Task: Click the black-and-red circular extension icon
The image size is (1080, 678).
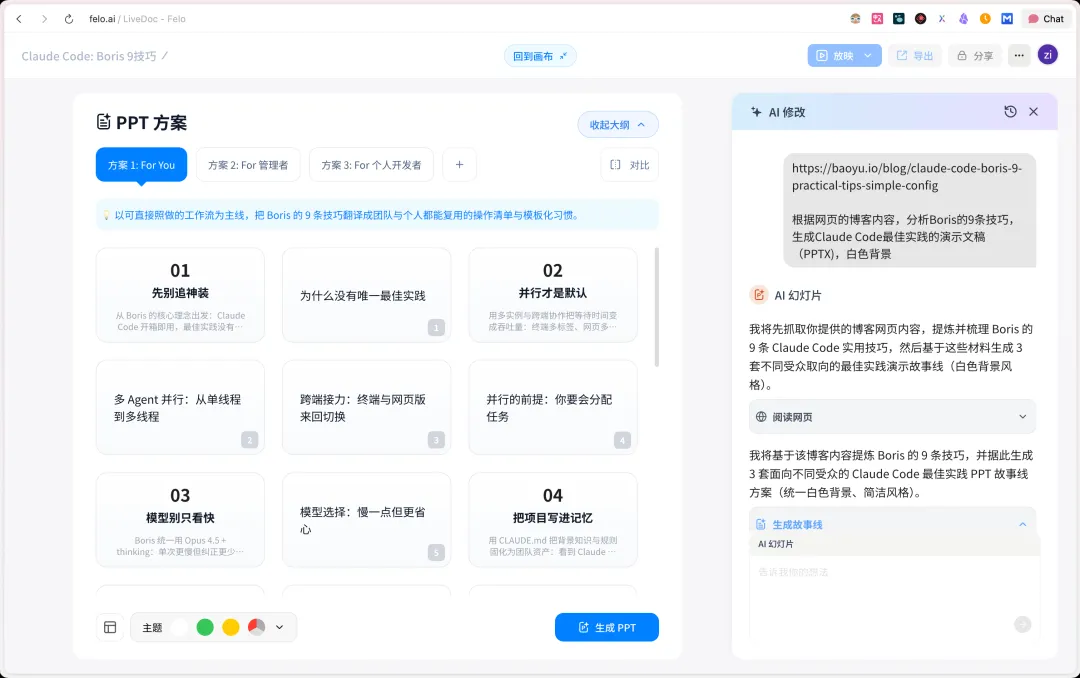Action: 920,19
